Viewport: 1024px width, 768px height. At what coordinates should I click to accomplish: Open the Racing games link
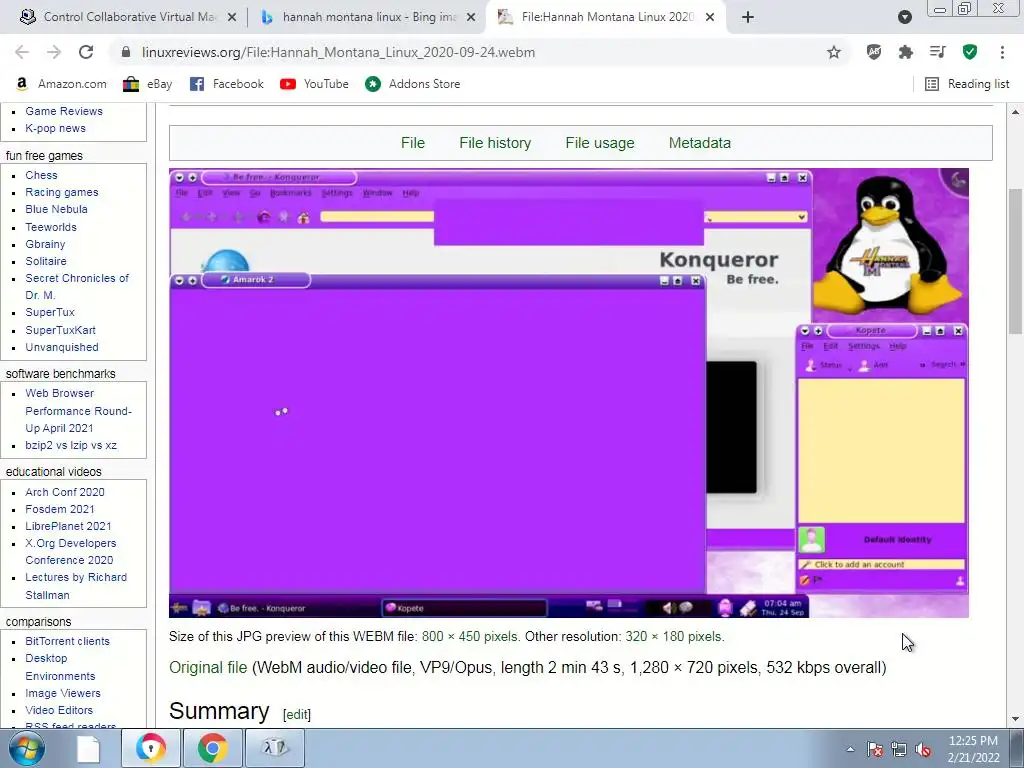(x=62, y=192)
